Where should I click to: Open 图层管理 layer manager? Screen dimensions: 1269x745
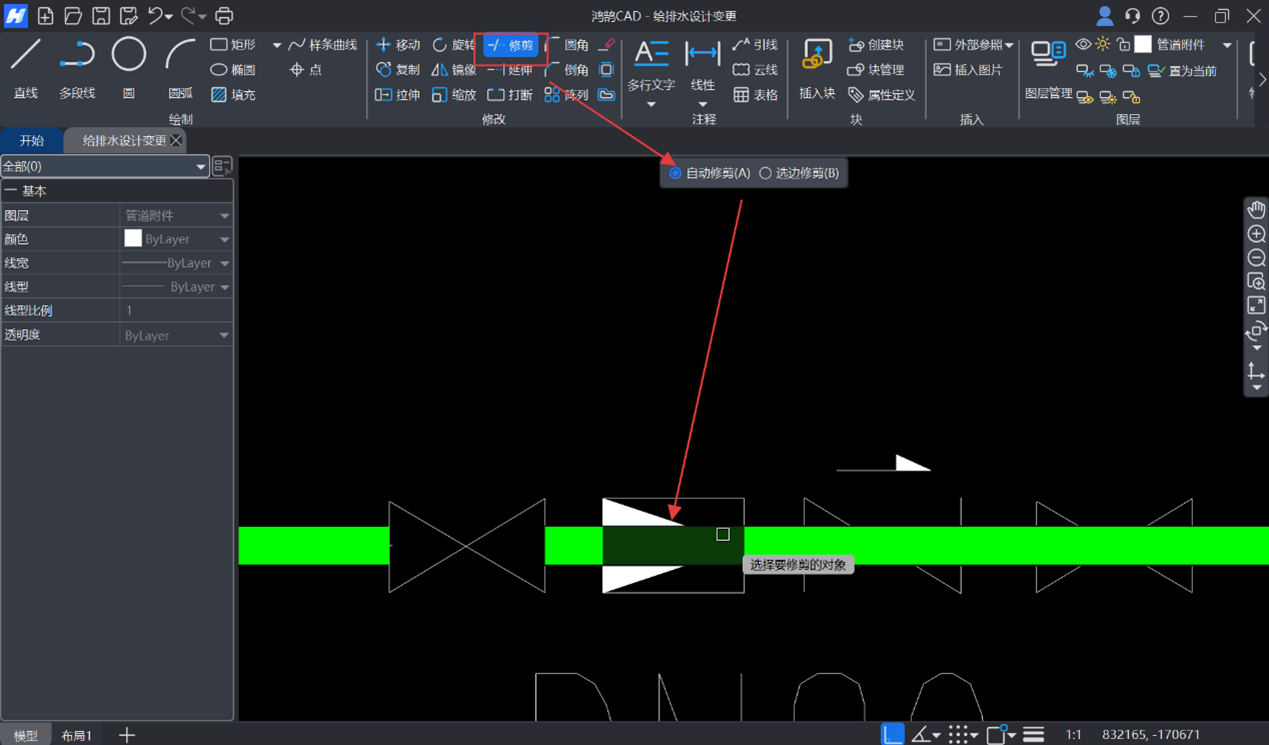tap(1048, 68)
